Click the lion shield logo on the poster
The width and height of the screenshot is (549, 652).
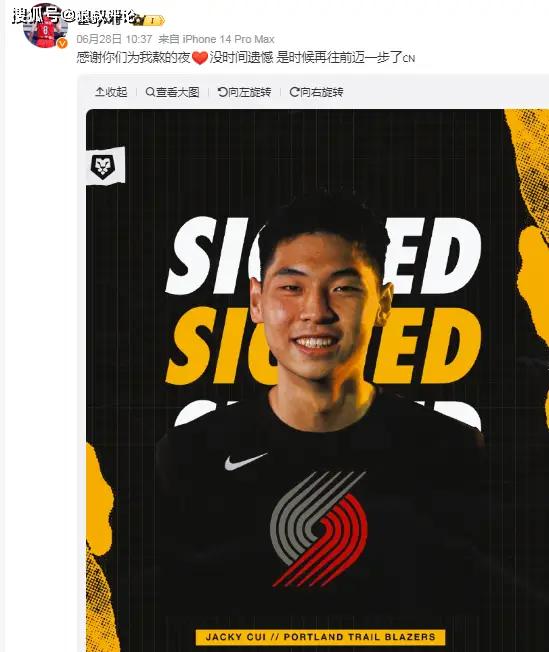pos(103,166)
